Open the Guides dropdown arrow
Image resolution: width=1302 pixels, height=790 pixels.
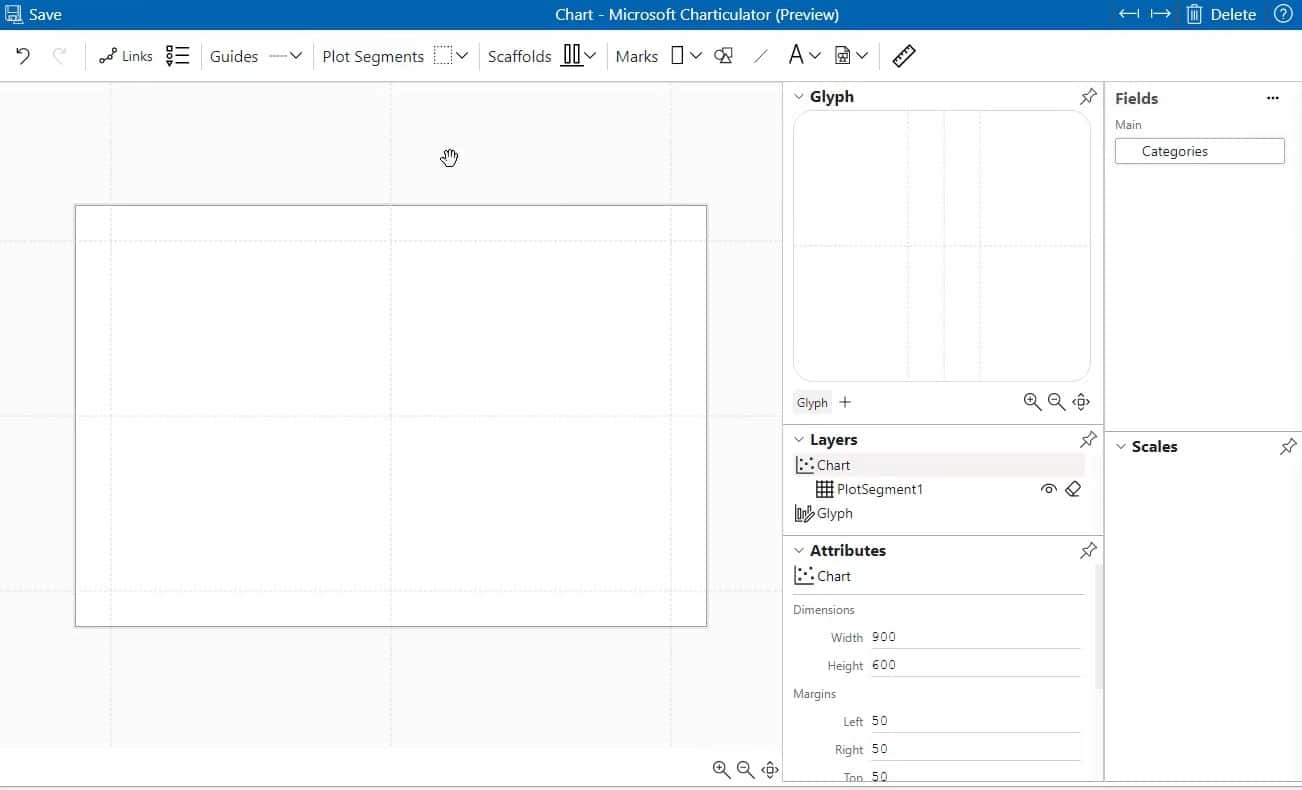(x=296, y=56)
